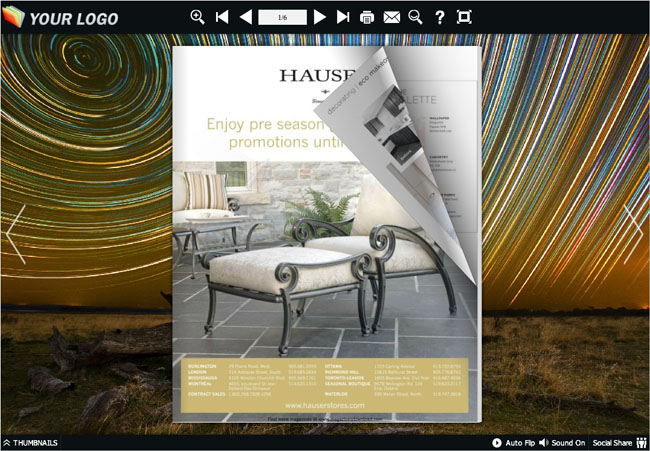This screenshot has width=650, height=451.
Task: Jump to the first page
Action: click(222, 17)
